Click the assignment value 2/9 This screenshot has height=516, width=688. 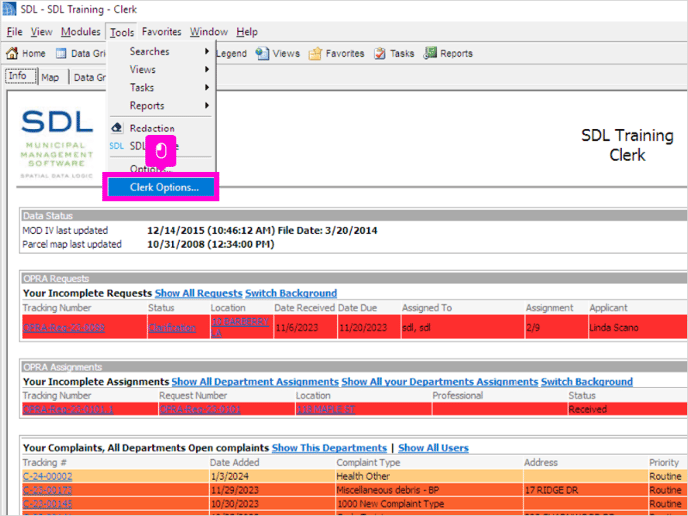(533, 328)
